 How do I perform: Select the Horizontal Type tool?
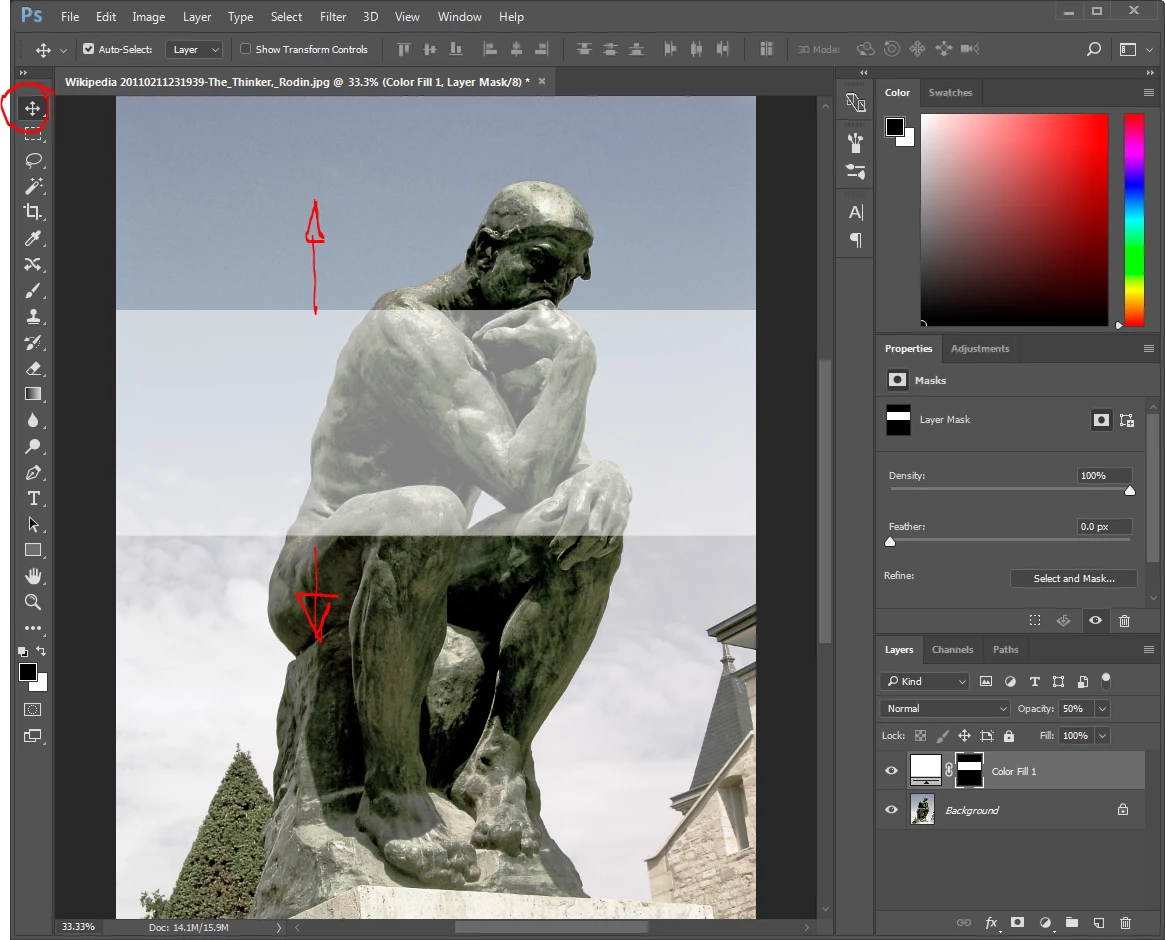(33, 499)
